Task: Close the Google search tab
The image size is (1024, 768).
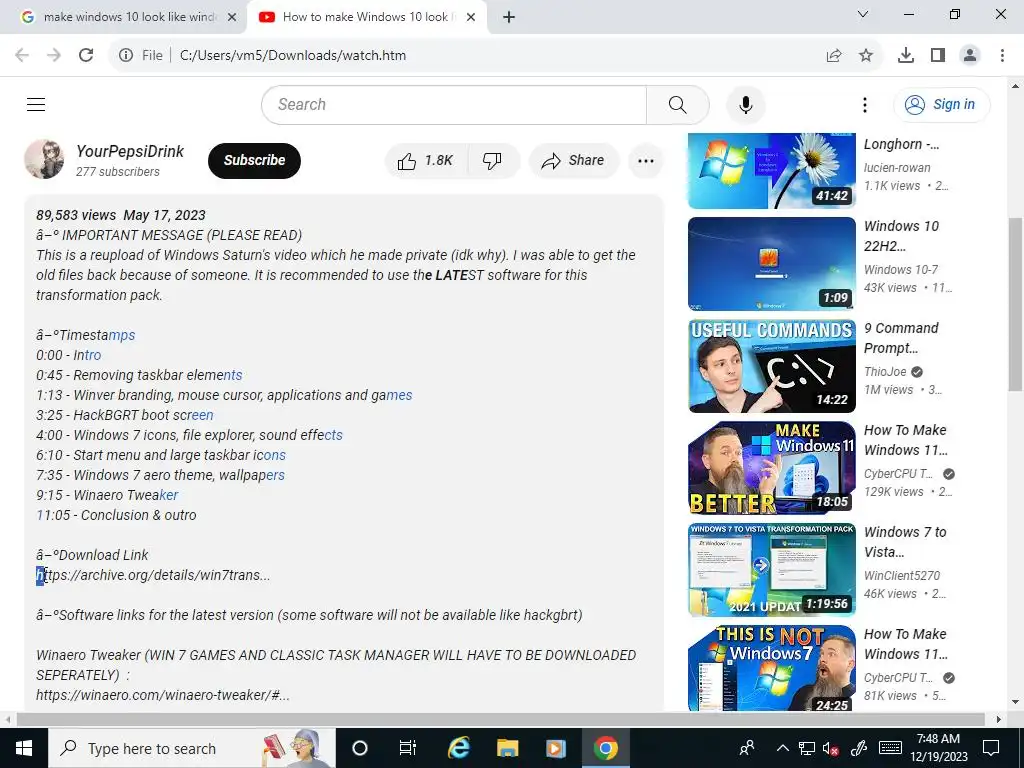Action: pos(232,18)
